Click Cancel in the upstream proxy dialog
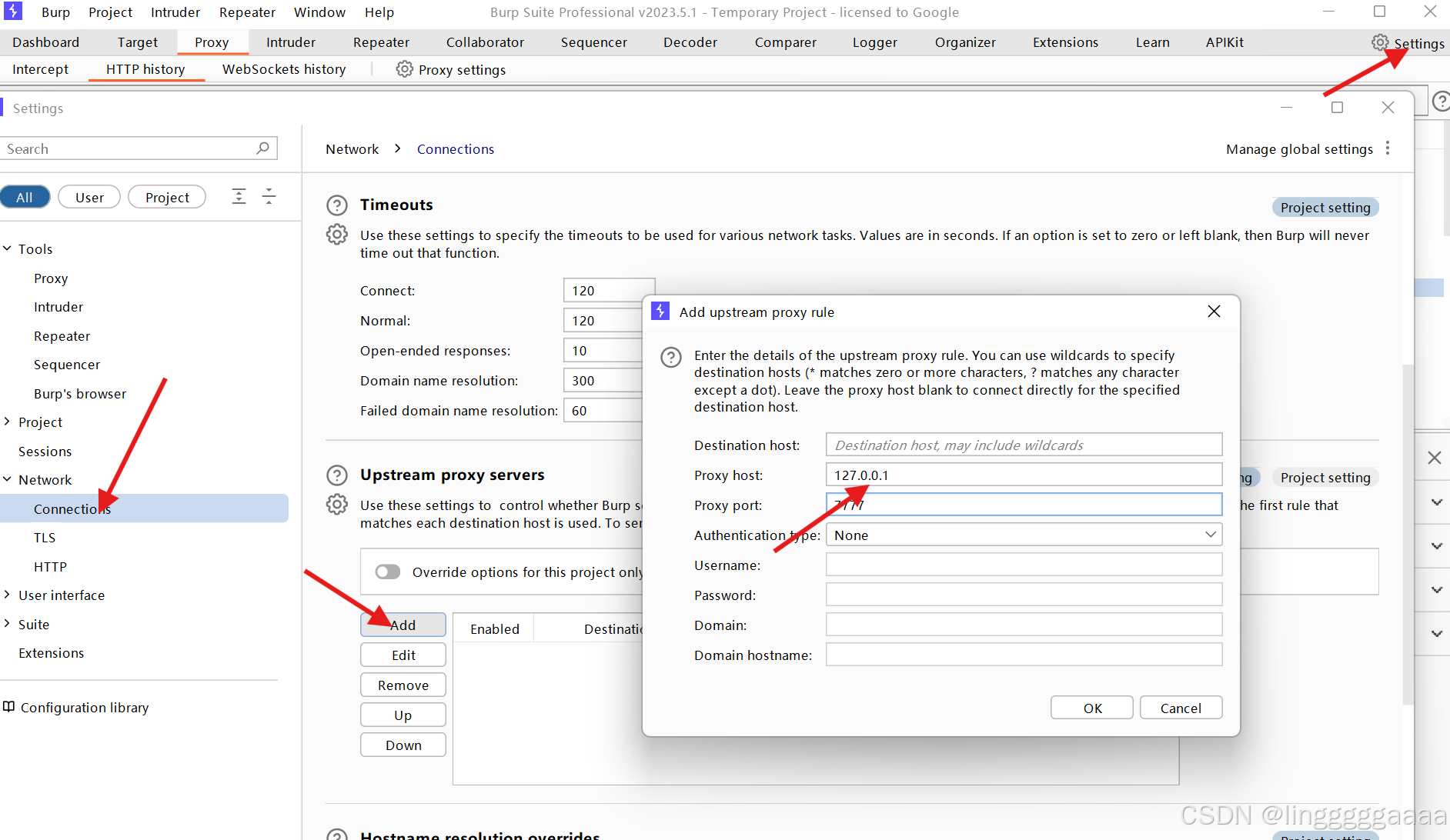Screen dimensions: 1450x840 [x=1181, y=708]
